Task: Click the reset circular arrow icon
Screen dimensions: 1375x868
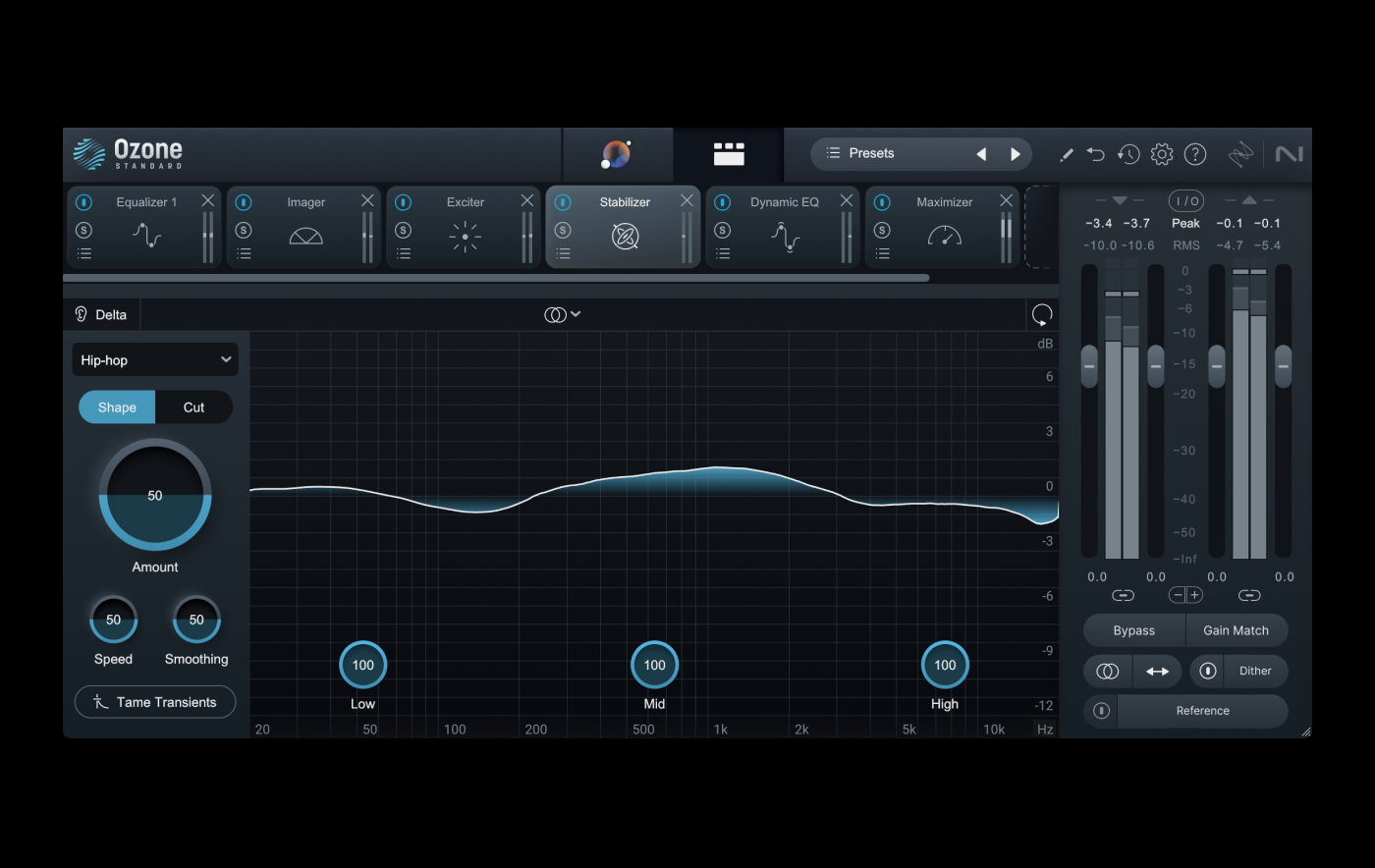Action: click(x=1042, y=314)
